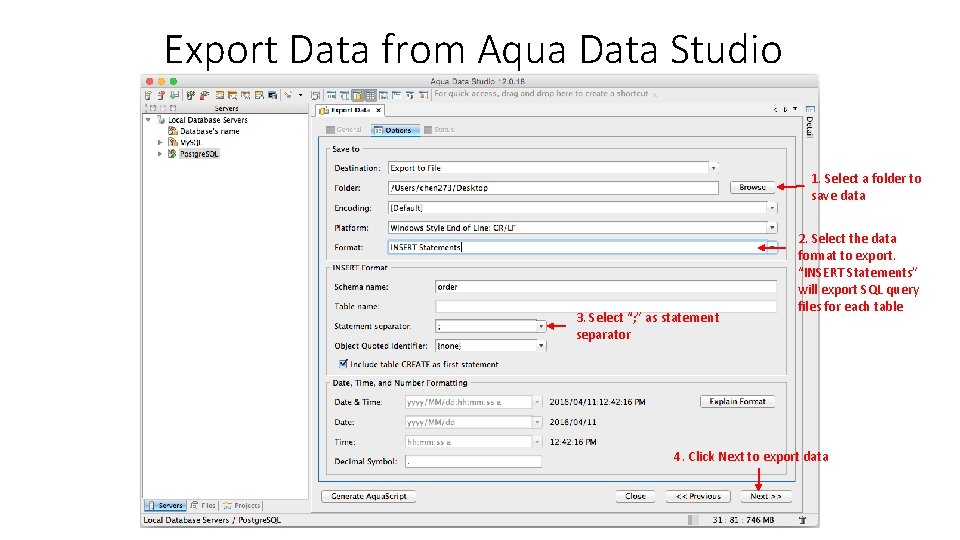Click the dark window toolbar icon

tap(272, 95)
